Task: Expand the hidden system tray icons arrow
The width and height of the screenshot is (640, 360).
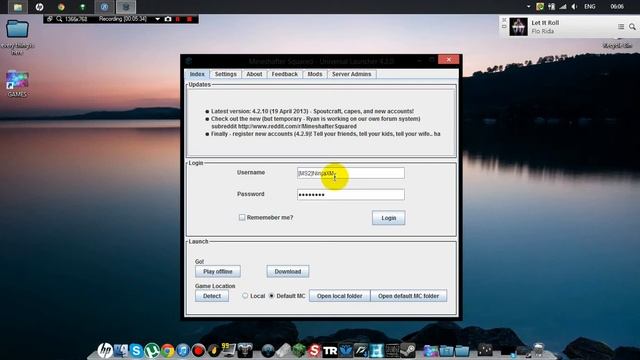Action: (x=529, y=7)
